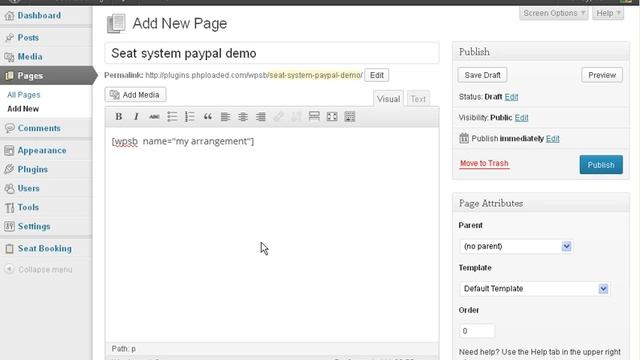Align text right
This screenshot has width=640, height=360.
click(261, 117)
